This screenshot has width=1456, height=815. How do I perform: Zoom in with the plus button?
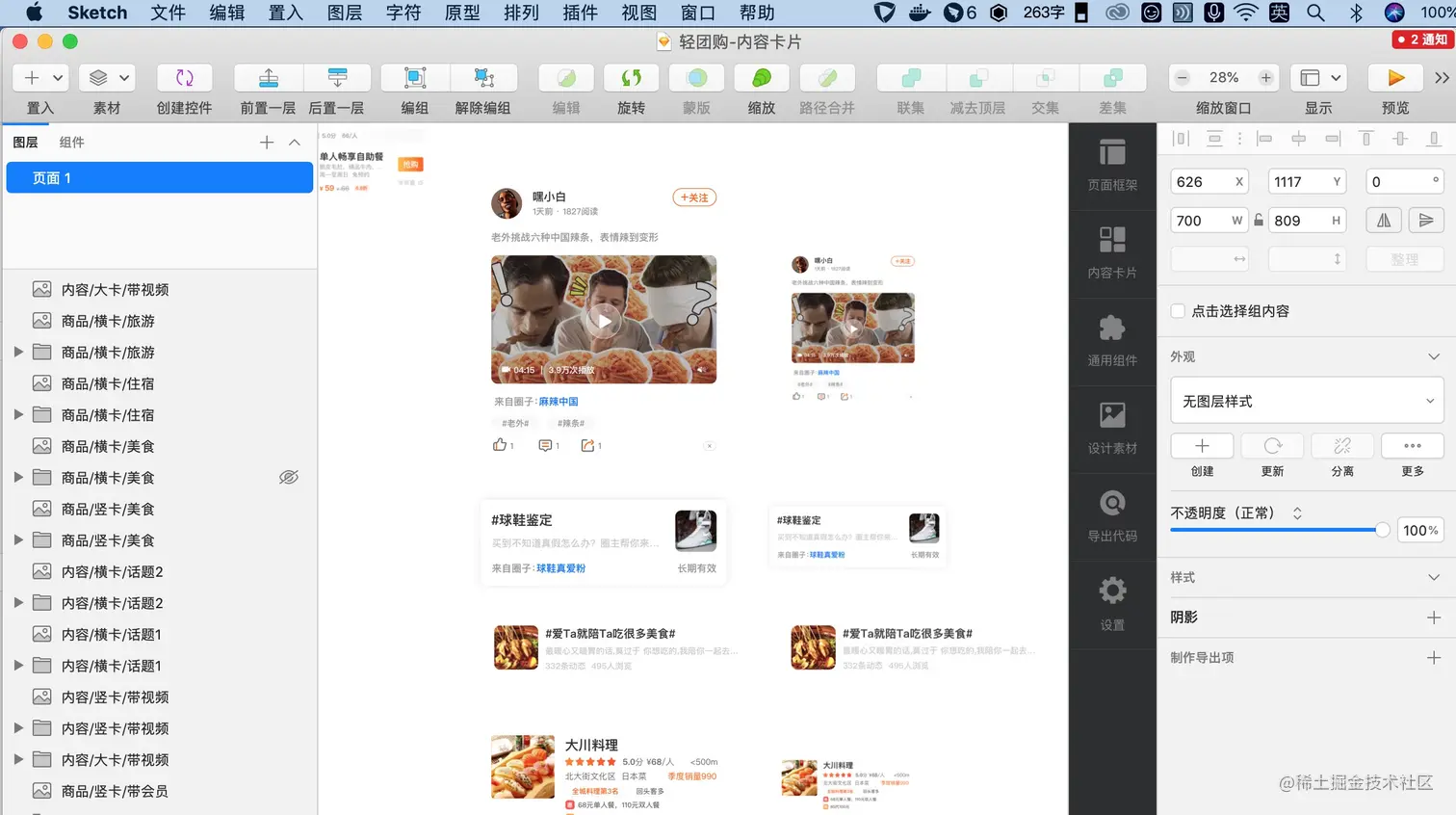[x=1265, y=78]
